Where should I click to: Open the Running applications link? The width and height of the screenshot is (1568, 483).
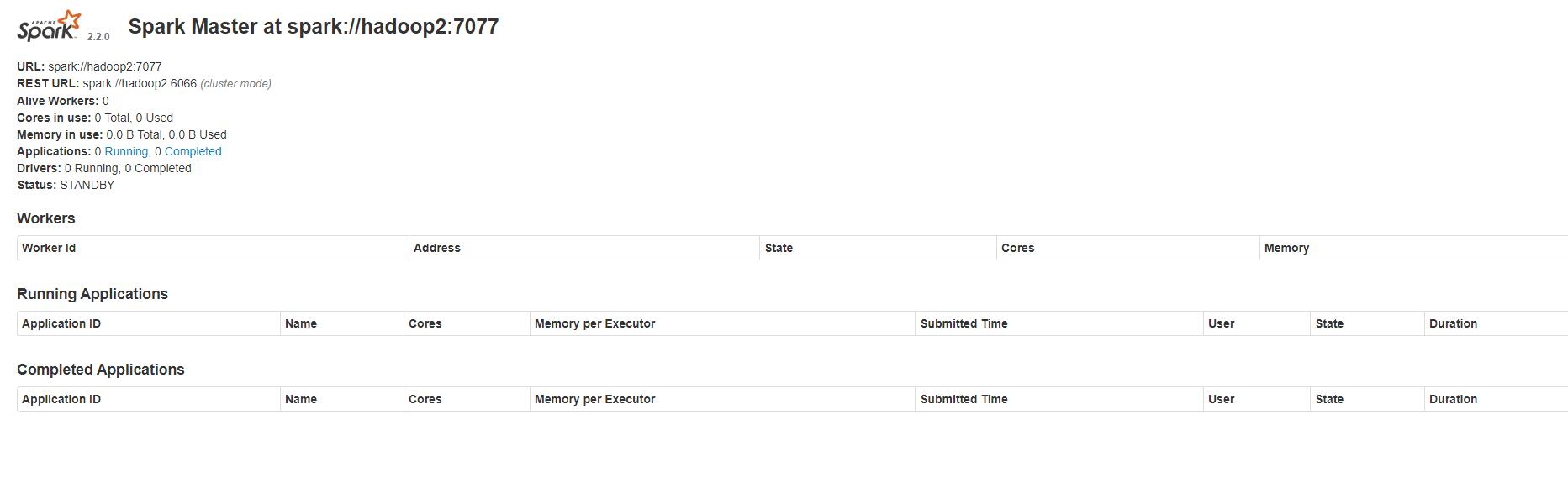[x=127, y=151]
